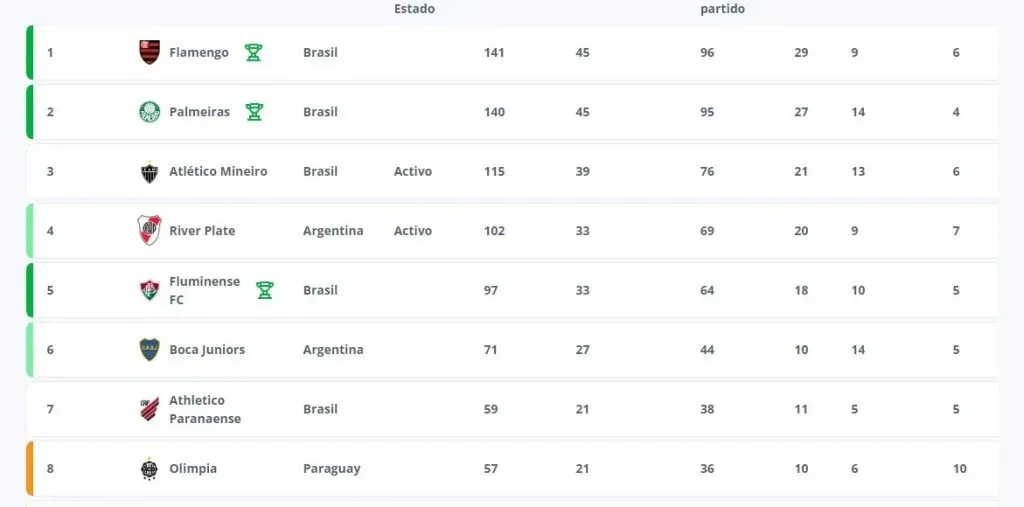Click the Athletico Paranaense club crest
Image resolution: width=1024 pixels, height=507 pixels.
[x=149, y=409]
